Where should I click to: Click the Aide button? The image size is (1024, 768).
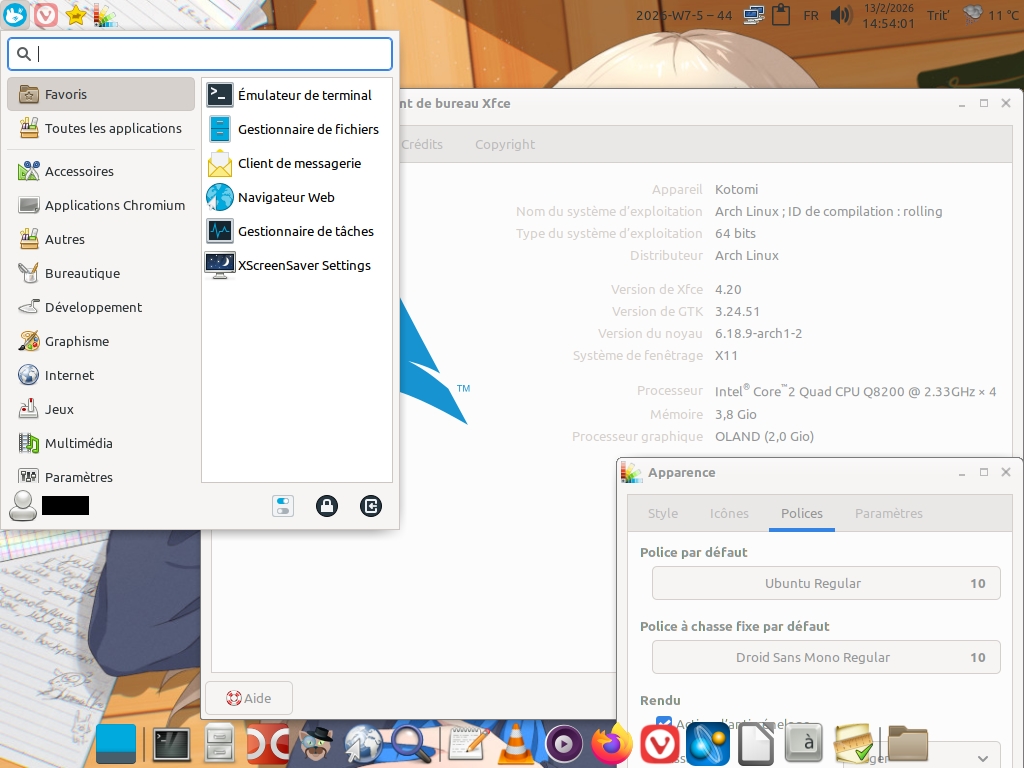248,698
